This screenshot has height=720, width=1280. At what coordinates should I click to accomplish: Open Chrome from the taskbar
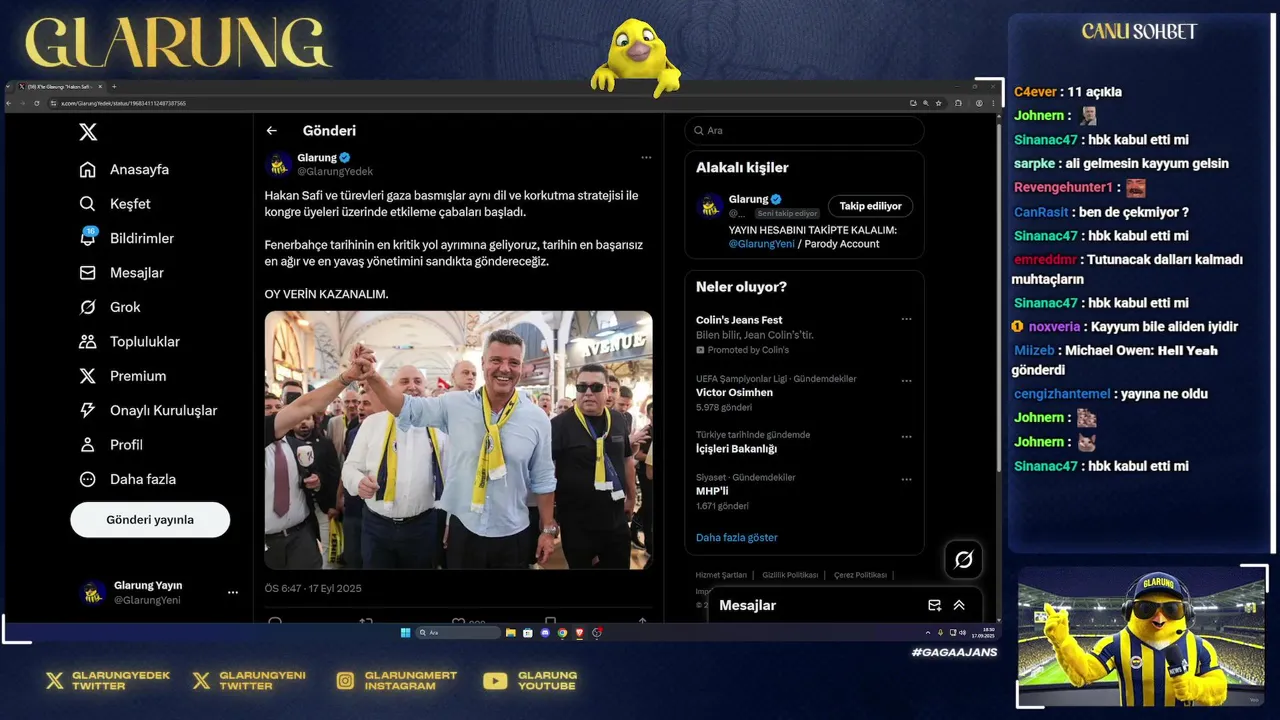[x=562, y=632]
